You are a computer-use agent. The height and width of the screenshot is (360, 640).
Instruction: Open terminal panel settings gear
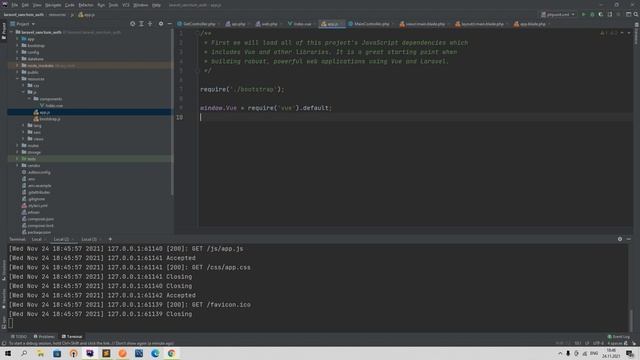[x=620, y=239]
